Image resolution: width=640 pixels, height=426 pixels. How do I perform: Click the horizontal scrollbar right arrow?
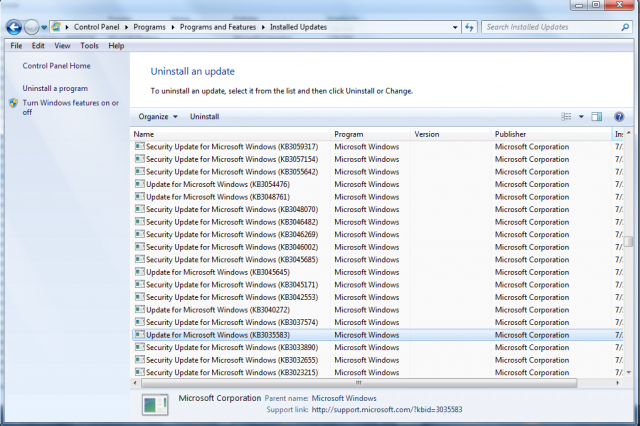(618, 383)
